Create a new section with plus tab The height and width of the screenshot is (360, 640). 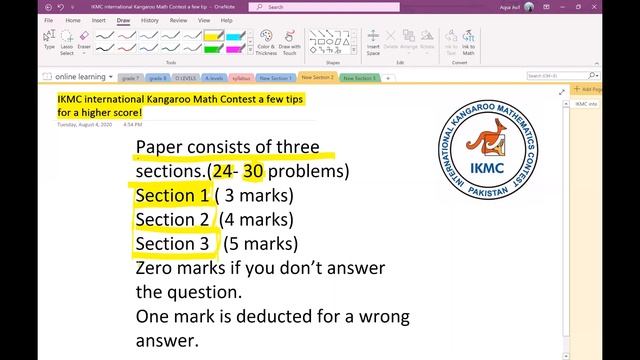pyautogui.click(x=388, y=78)
